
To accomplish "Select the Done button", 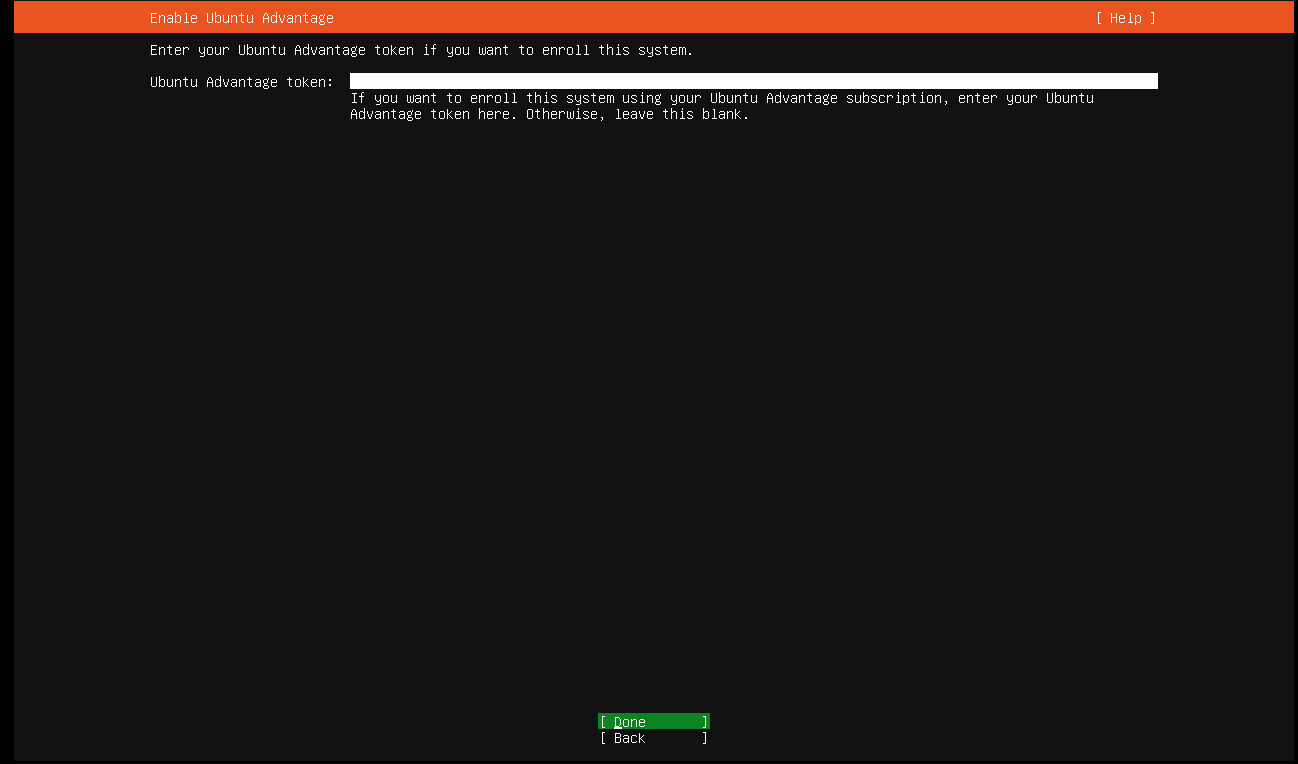I will pos(654,722).
